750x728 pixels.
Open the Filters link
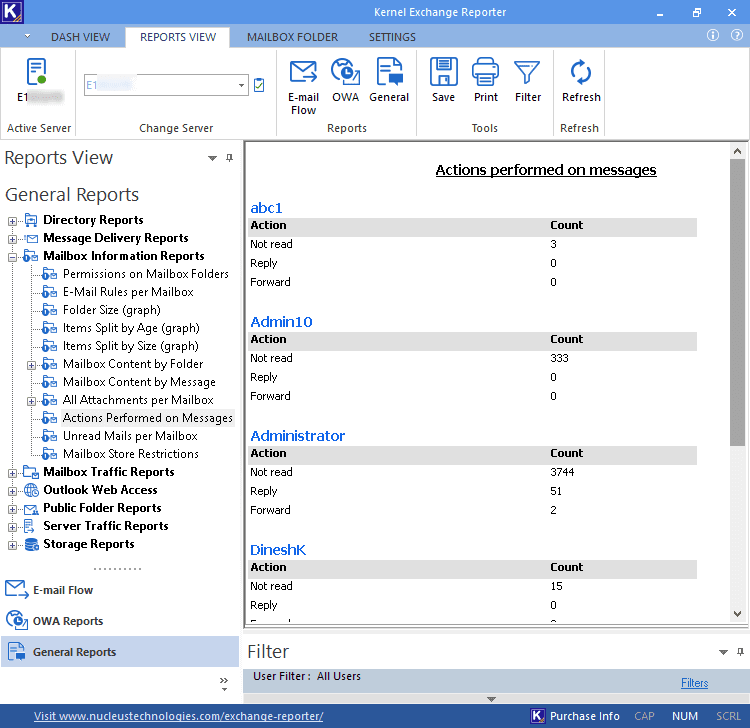[x=694, y=683]
